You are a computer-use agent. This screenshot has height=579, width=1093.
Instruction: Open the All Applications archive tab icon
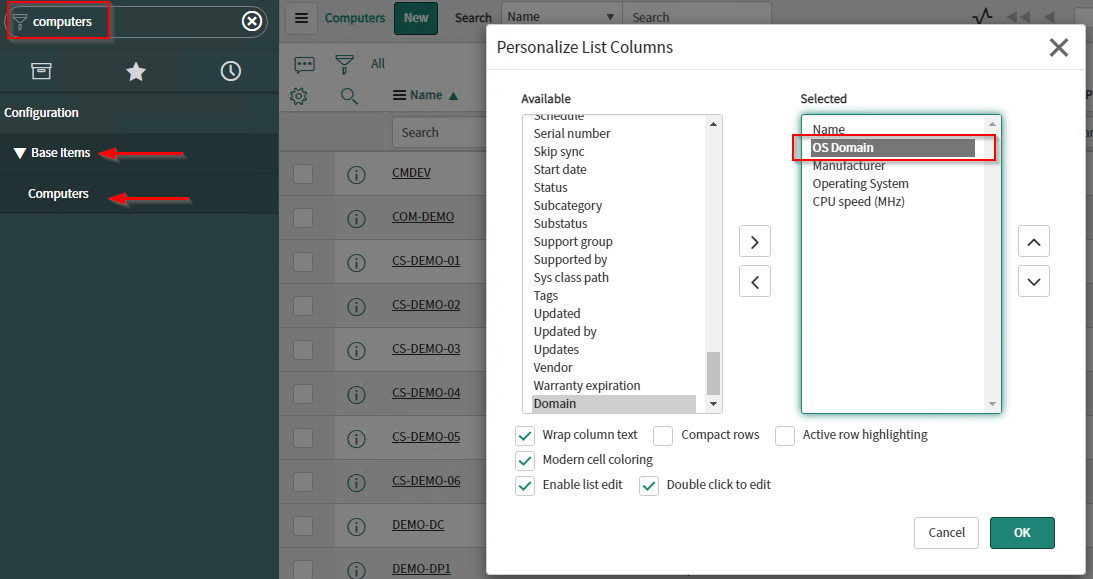point(41,71)
